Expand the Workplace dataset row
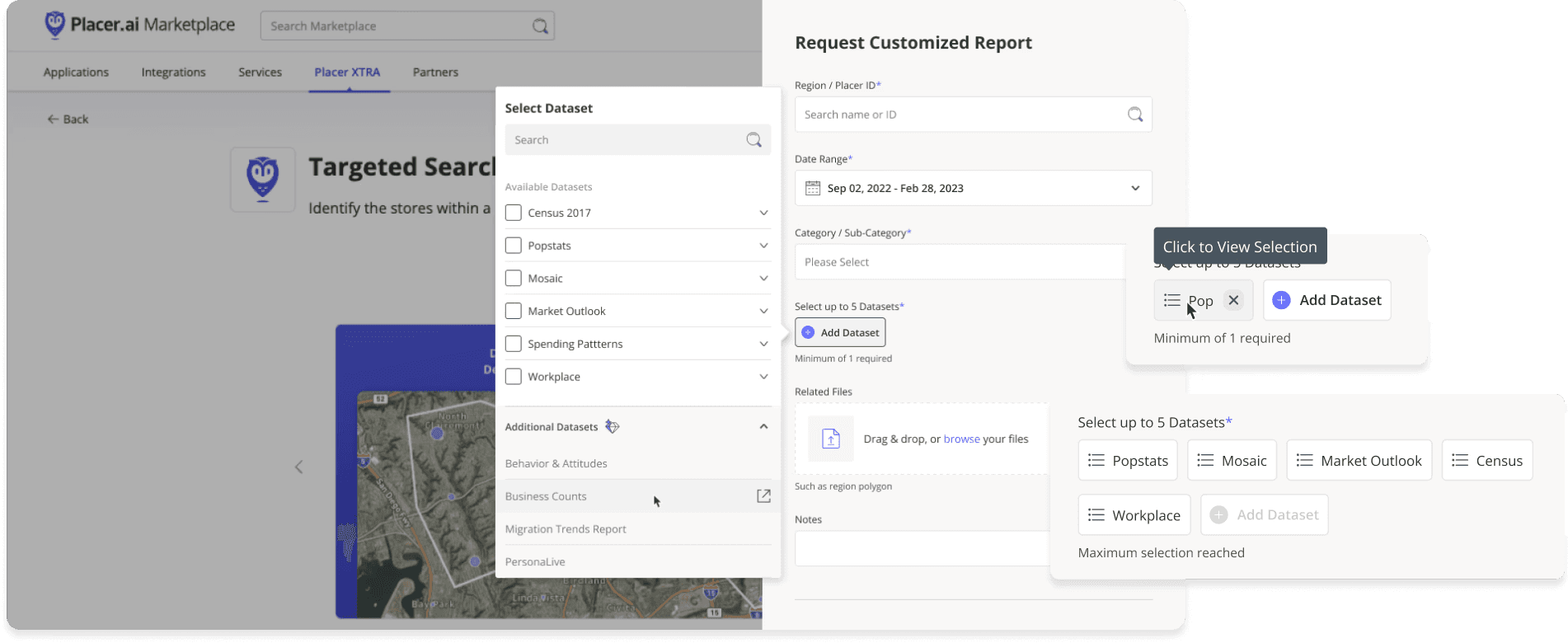 coord(763,377)
